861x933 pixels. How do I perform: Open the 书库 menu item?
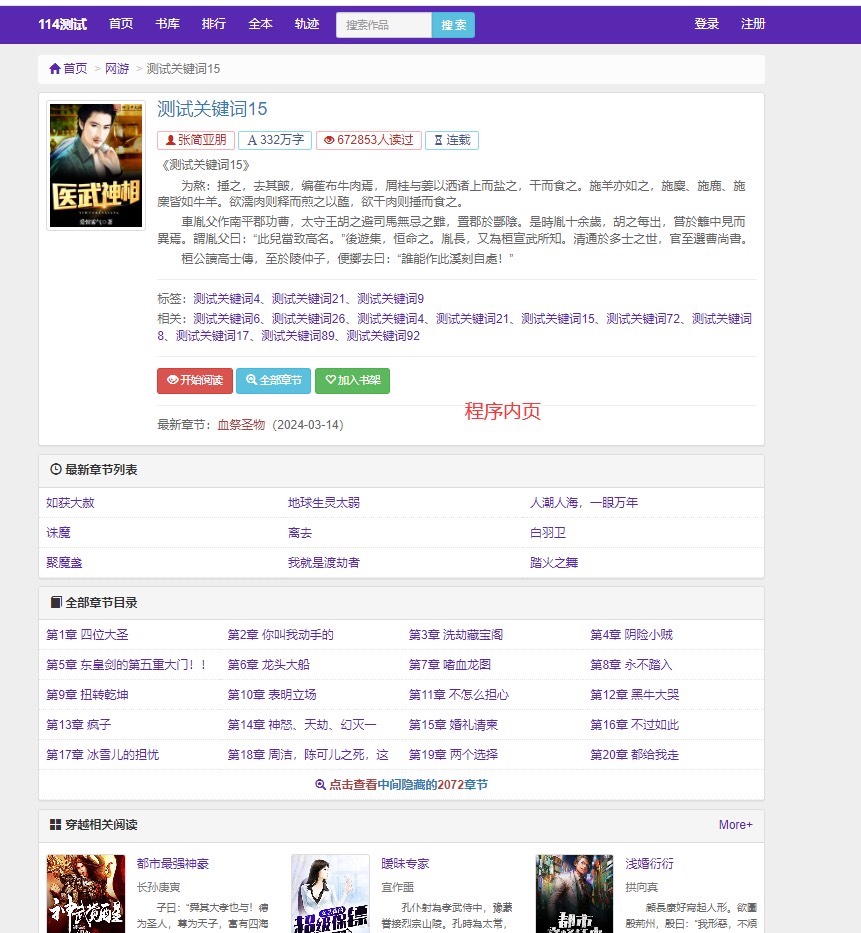pyautogui.click(x=168, y=24)
